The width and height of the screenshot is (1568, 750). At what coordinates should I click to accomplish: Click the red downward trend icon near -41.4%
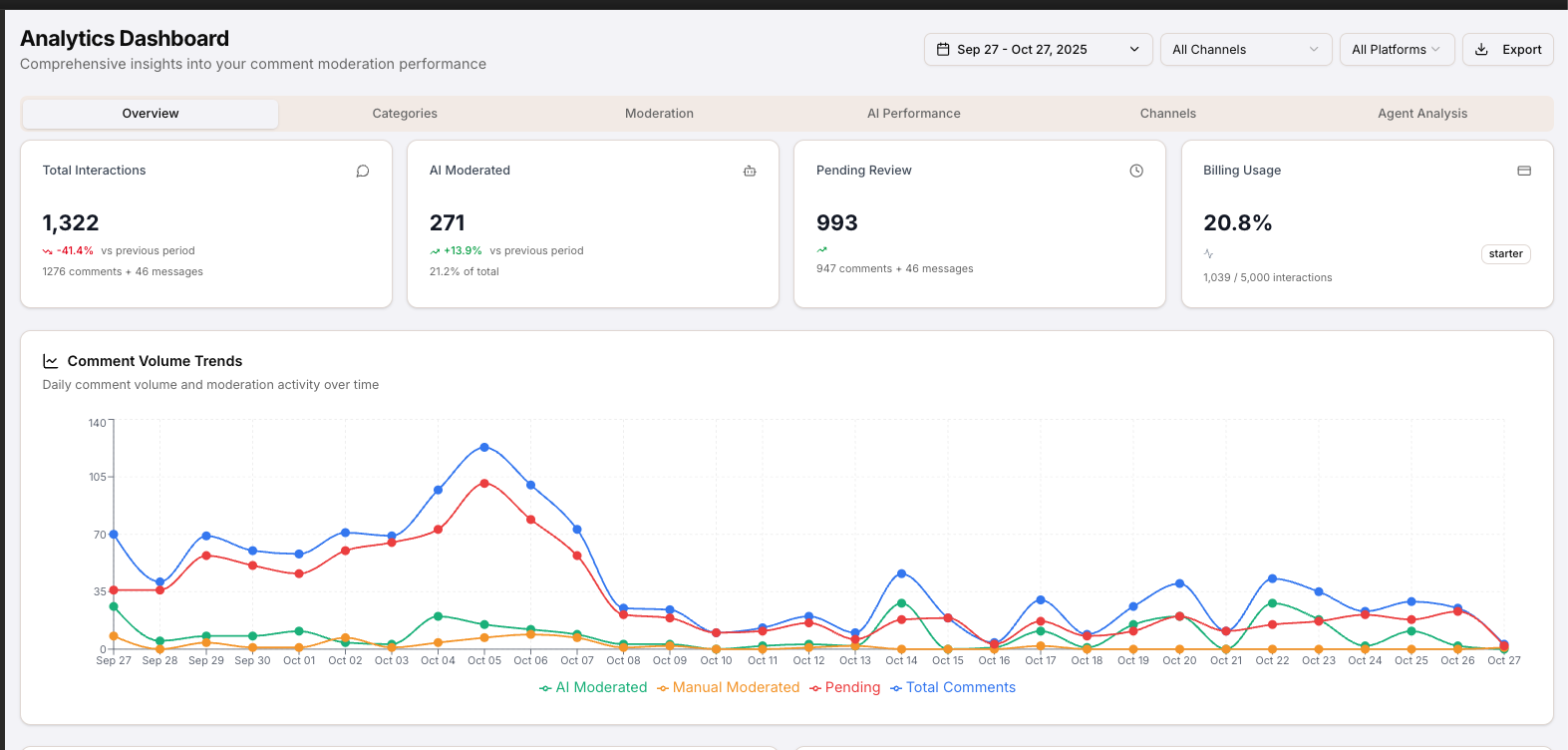point(48,251)
